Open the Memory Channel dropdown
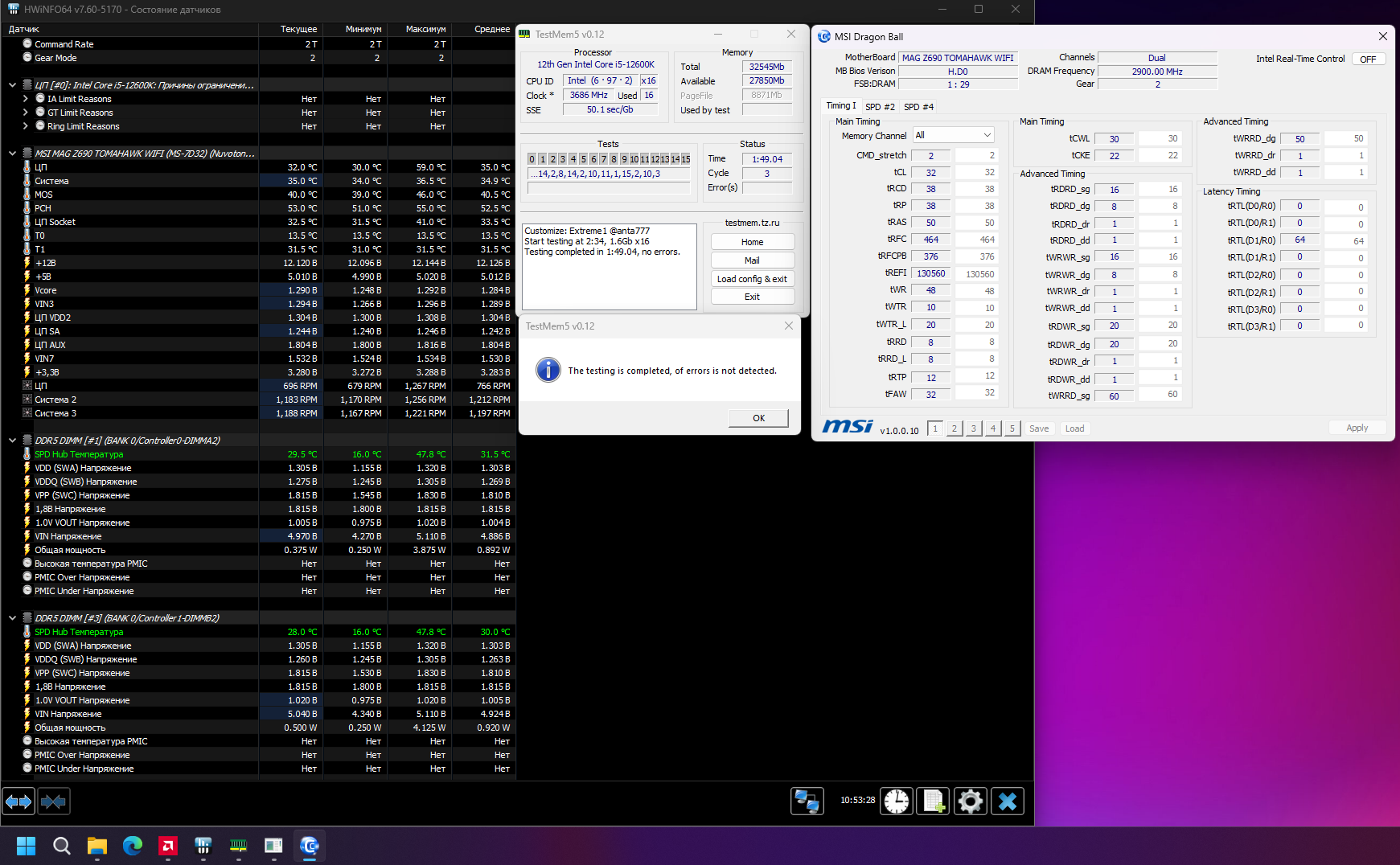The image size is (1400, 865). click(954, 135)
